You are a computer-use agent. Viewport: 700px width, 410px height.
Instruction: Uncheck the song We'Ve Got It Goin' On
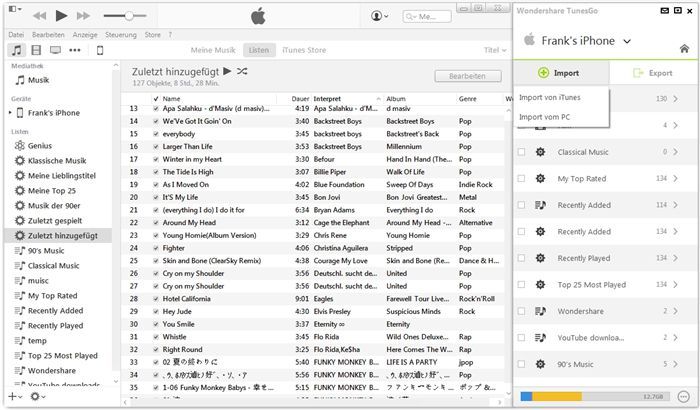pyautogui.click(x=156, y=121)
